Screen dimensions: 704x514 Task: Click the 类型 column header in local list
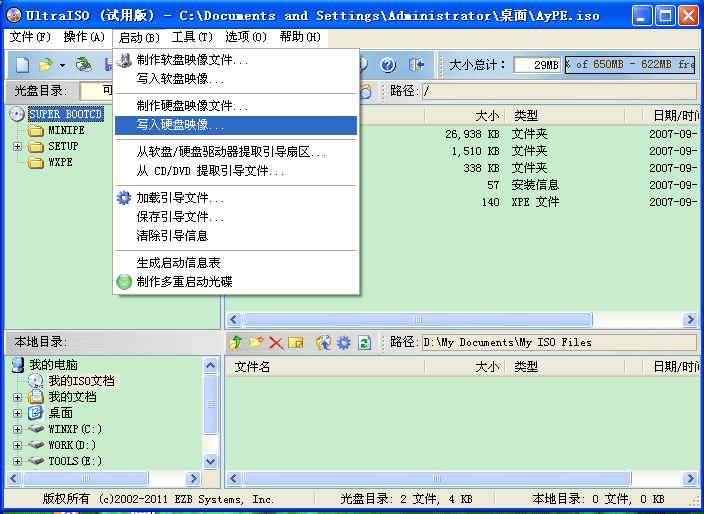tap(564, 367)
